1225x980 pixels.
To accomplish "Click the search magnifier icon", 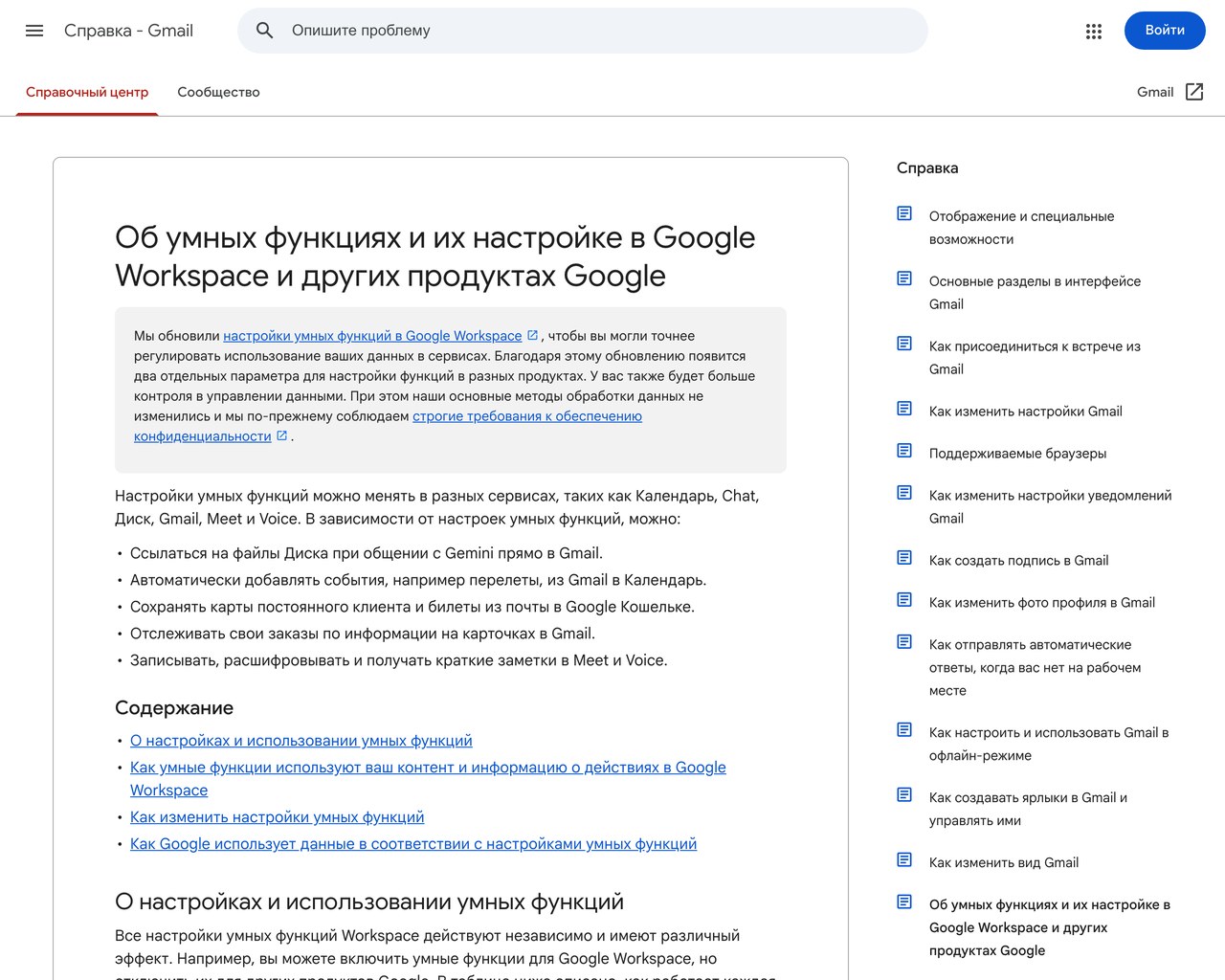I will (x=265, y=31).
